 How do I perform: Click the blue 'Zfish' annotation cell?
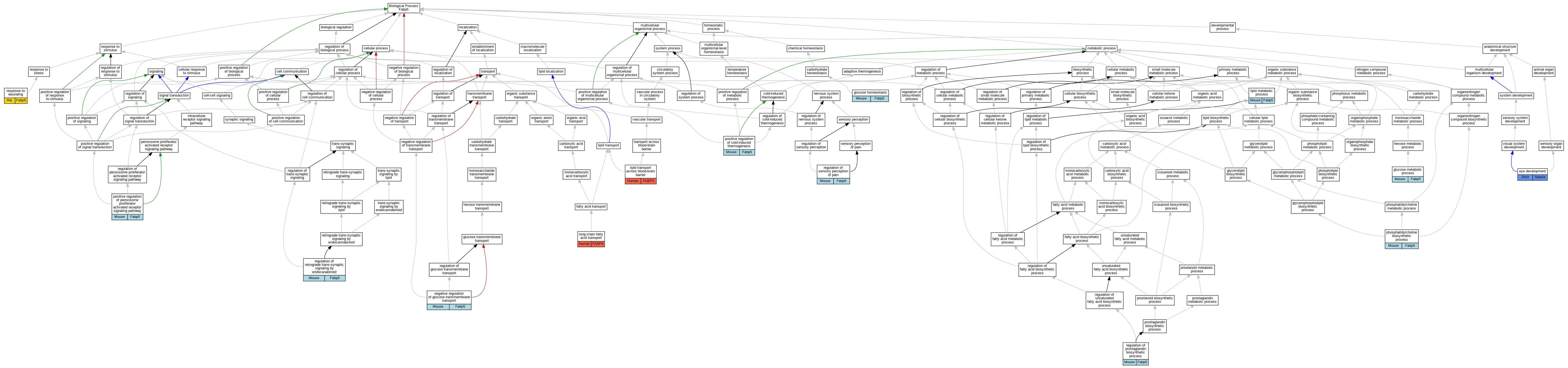[x=1525, y=178]
